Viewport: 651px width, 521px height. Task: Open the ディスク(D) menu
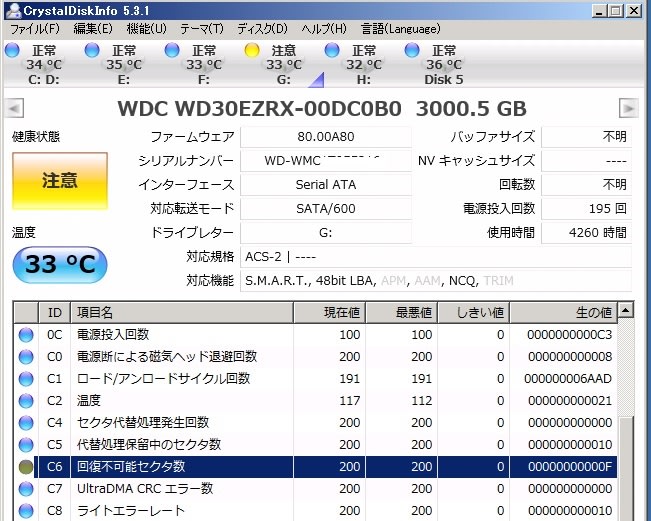pos(262,29)
